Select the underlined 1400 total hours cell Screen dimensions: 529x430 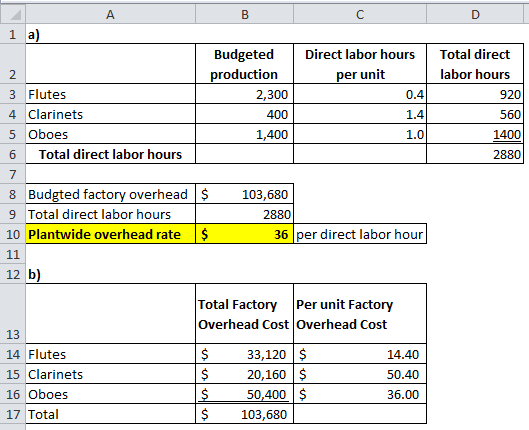(475, 134)
